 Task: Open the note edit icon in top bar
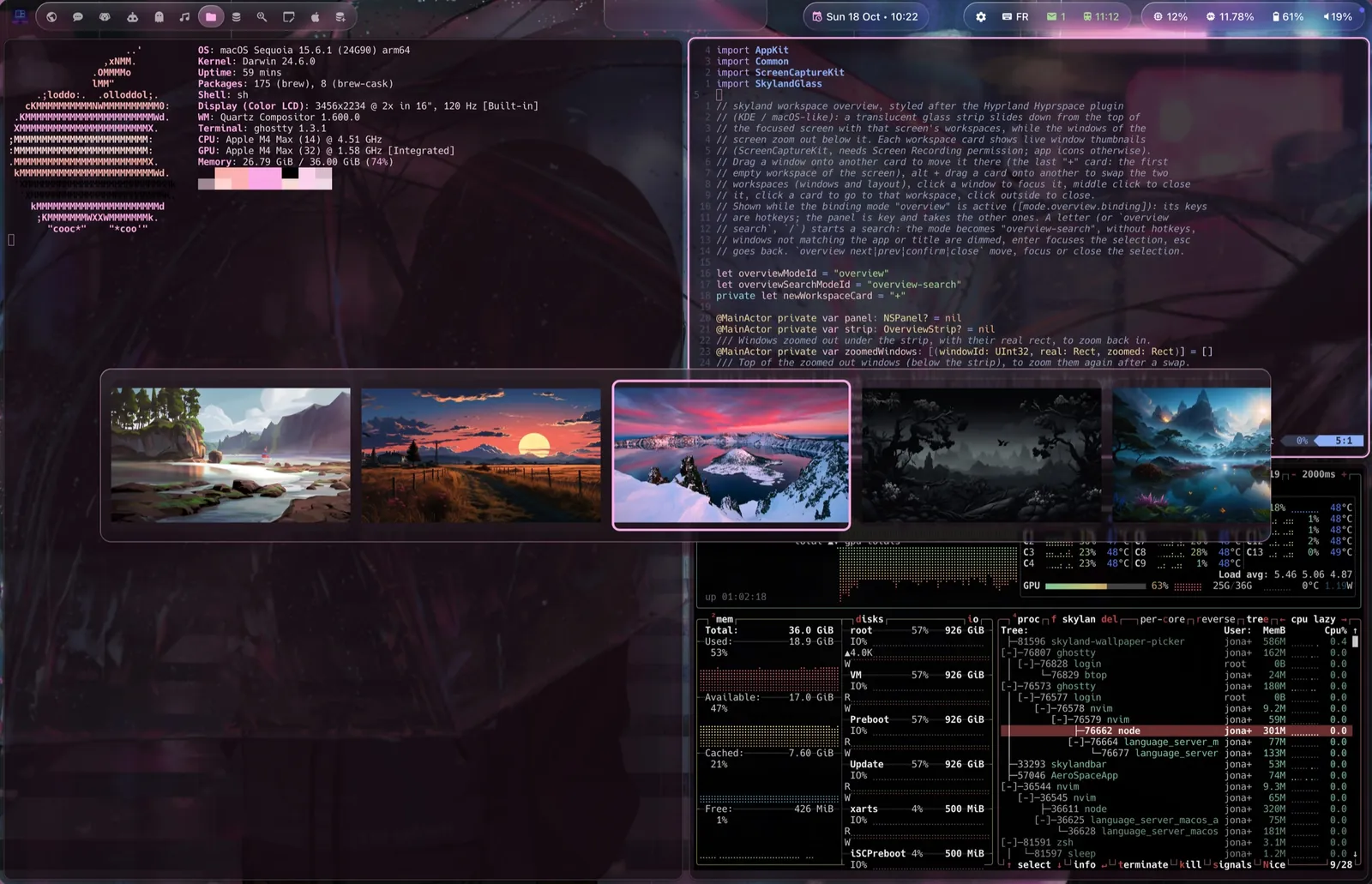click(x=289, y=16)
